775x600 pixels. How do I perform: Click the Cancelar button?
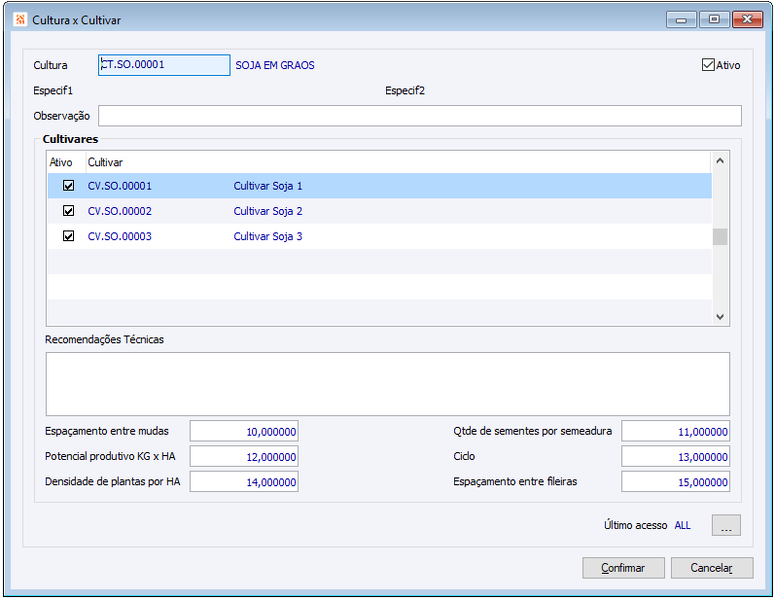click(x=712, y=568)
